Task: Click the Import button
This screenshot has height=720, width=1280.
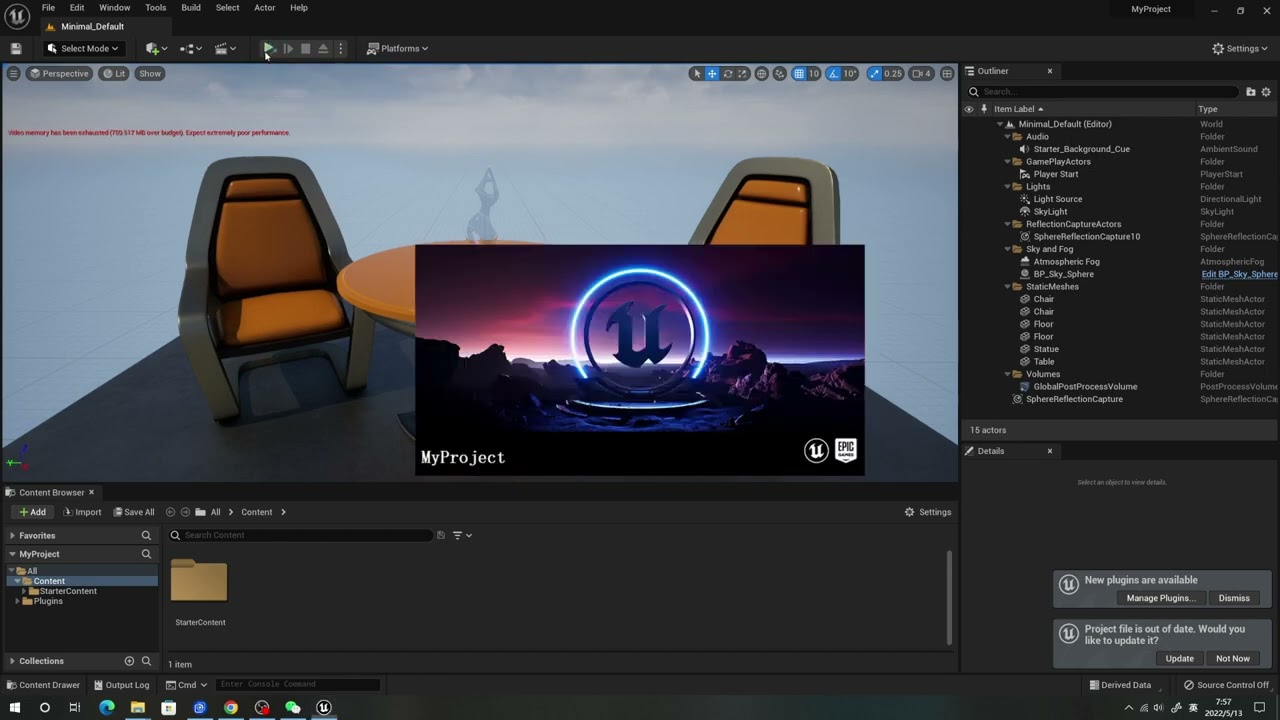Action: click(x=82, y=512)
